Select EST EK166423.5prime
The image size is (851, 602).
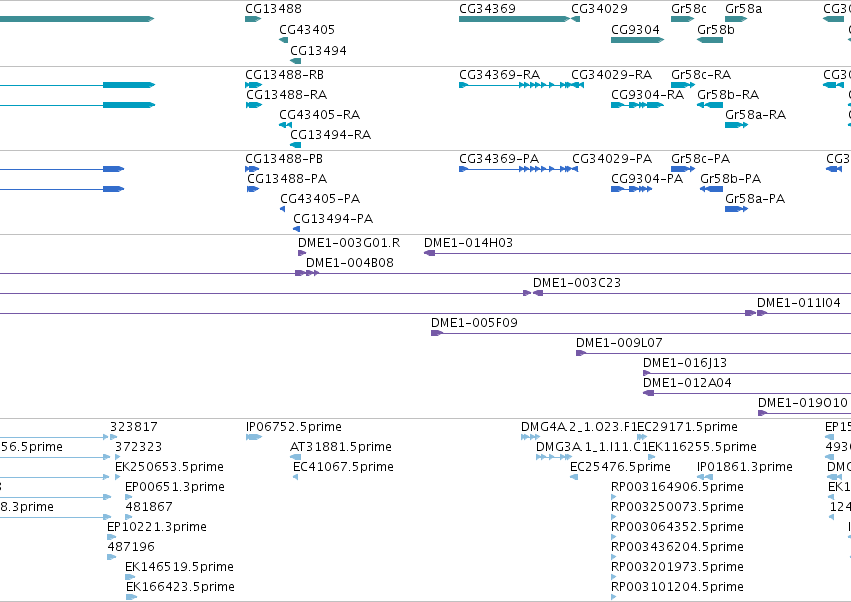coord(131,598)
